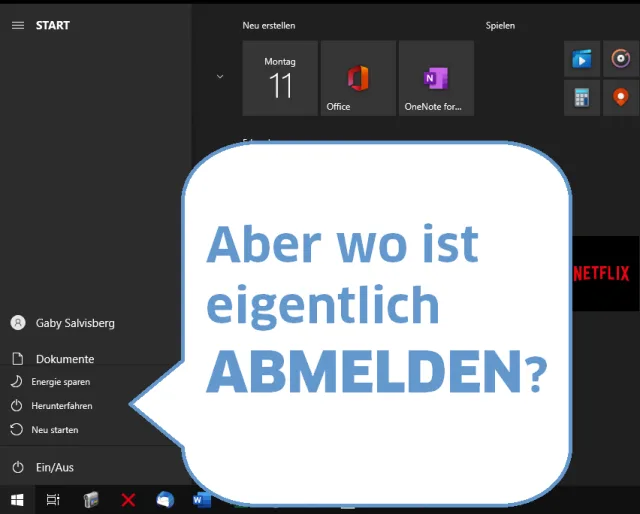Image resolution: width=640 pixels, height=514 pixels.
Task: Select the Neu erstellen group header
Action: coord(269,25)
